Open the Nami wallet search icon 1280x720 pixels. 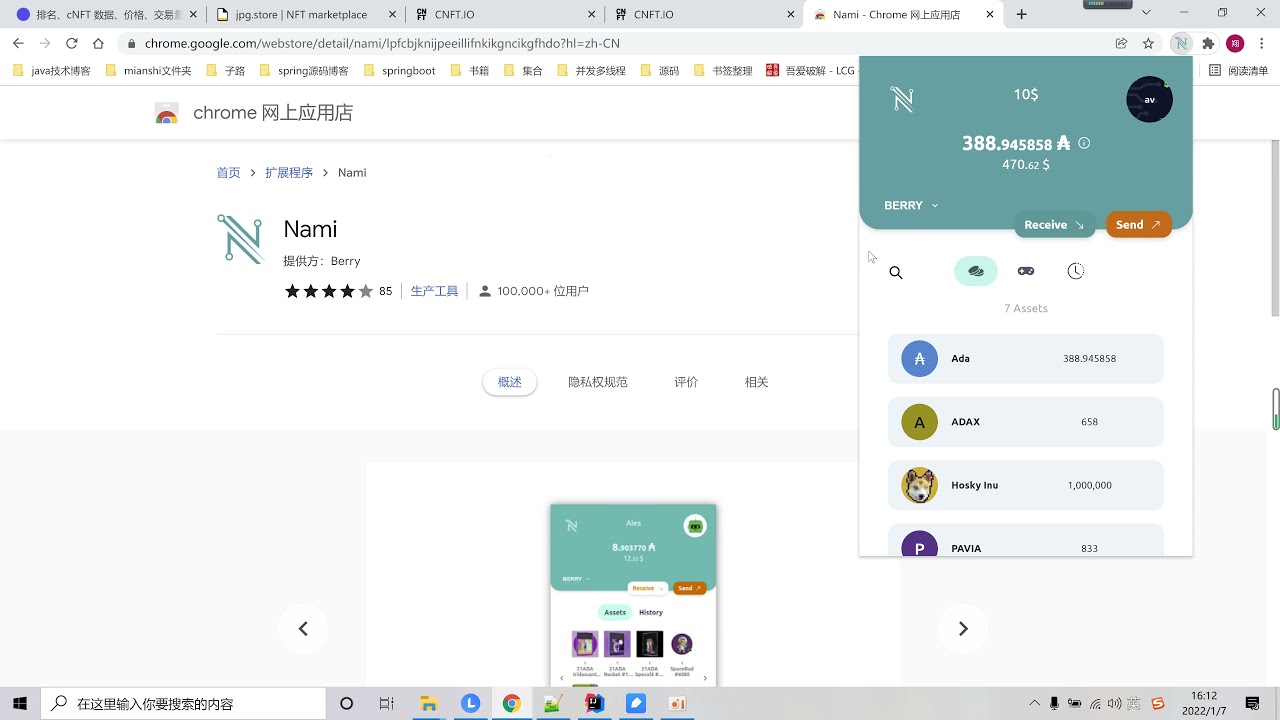[896, 272]
